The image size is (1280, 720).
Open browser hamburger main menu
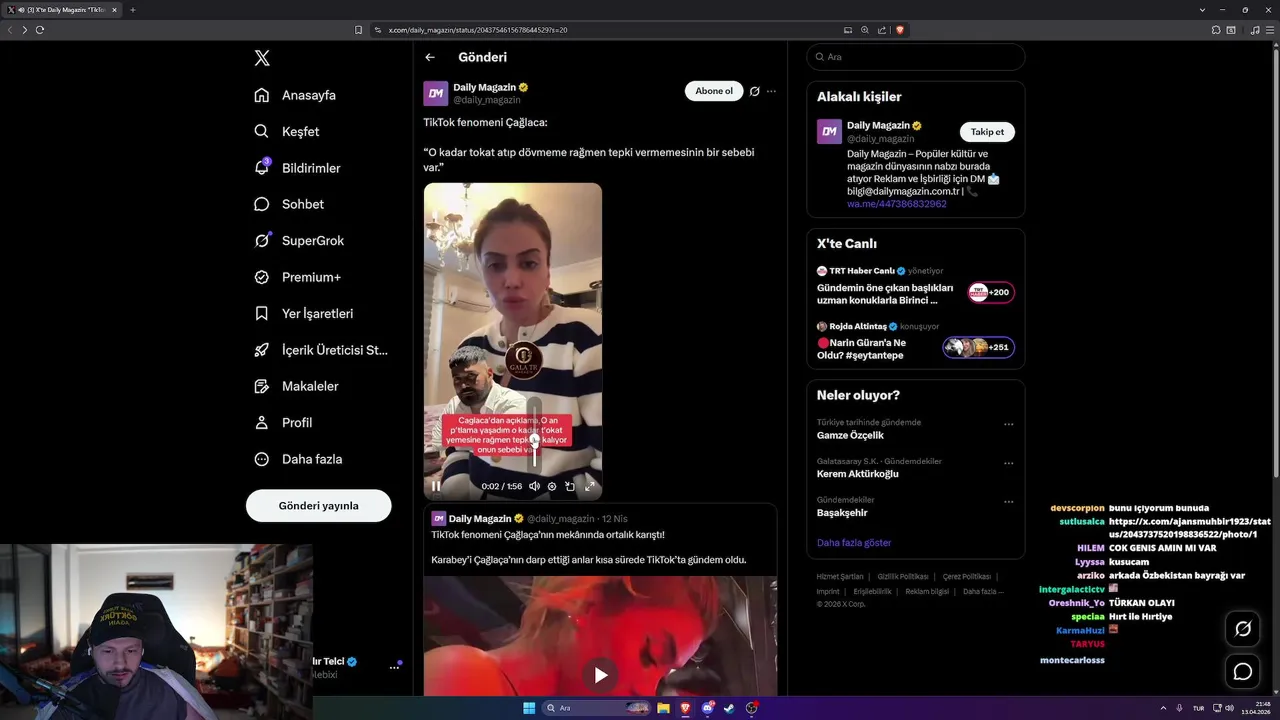1269,30
